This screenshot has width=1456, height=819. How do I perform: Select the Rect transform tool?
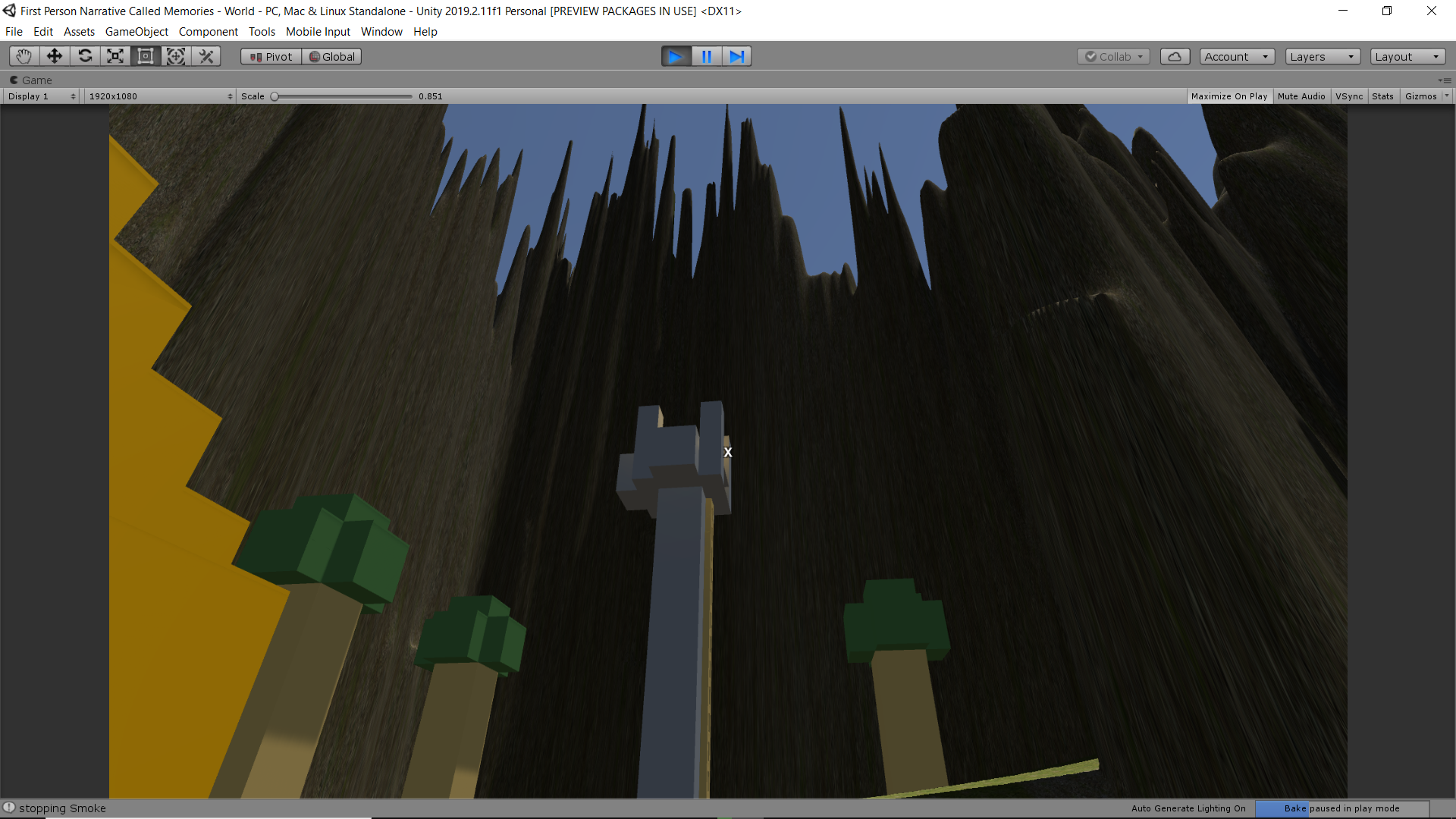click(146, 56)
